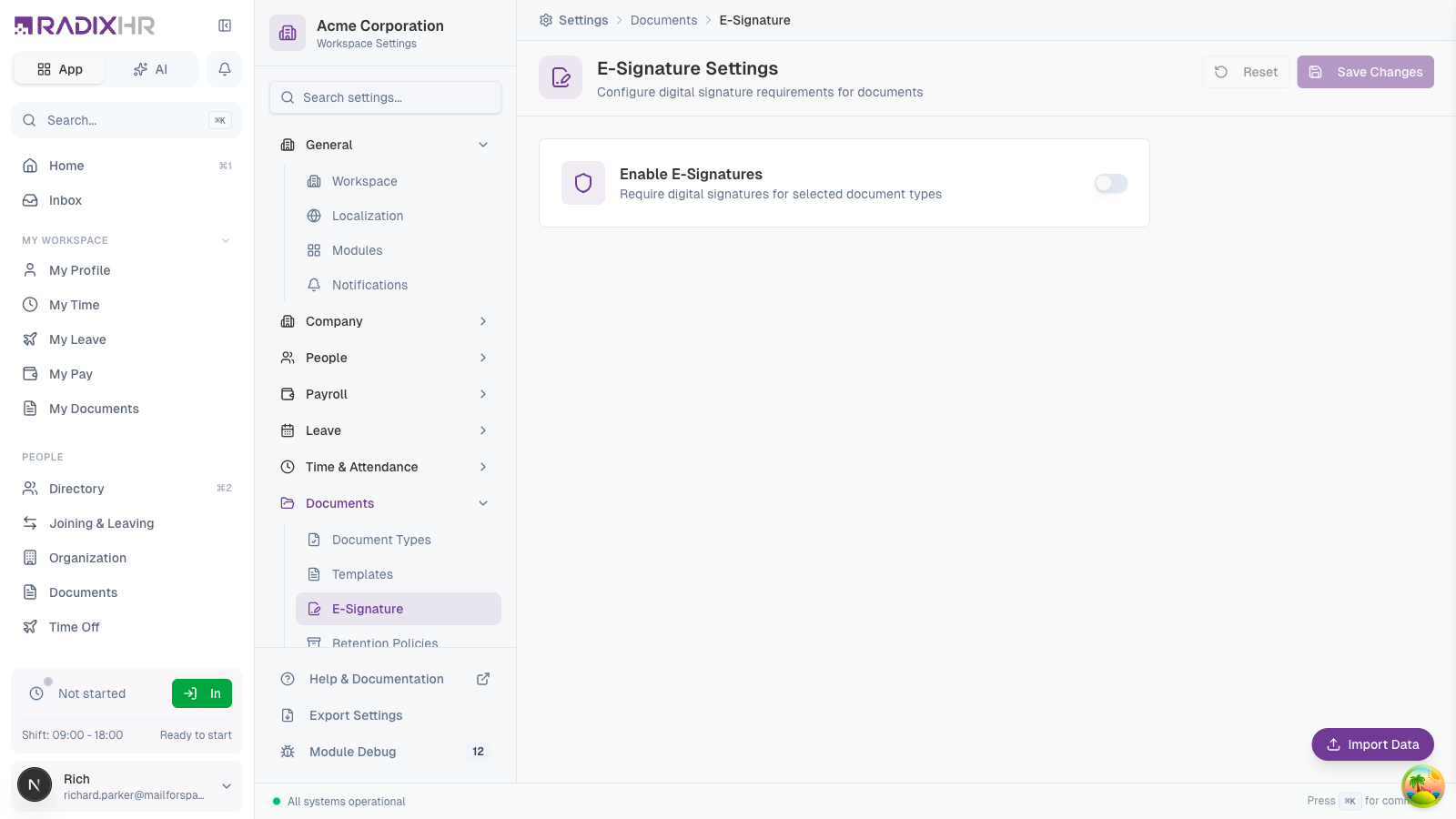Open My Time in sidebar

(126, 305)
